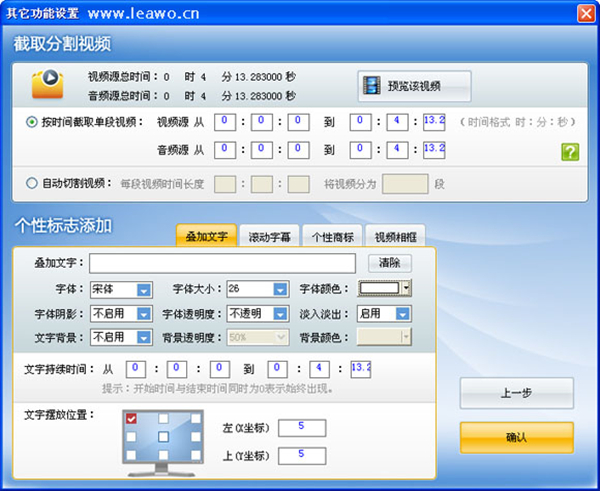
Task: Check the bottom-center text position checkbox
Action: [163, 455]
